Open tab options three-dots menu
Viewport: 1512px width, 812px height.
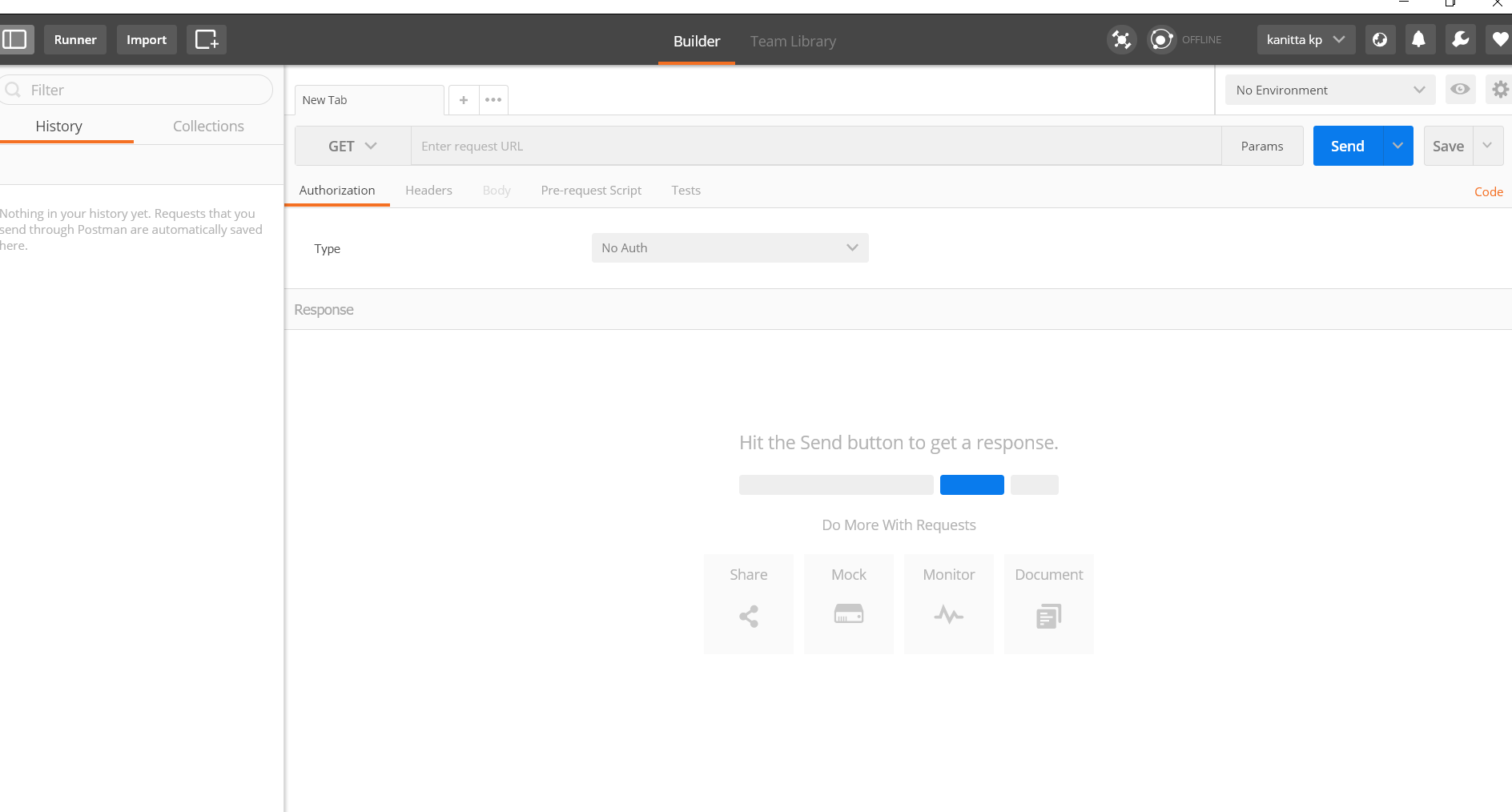point(493,100)
